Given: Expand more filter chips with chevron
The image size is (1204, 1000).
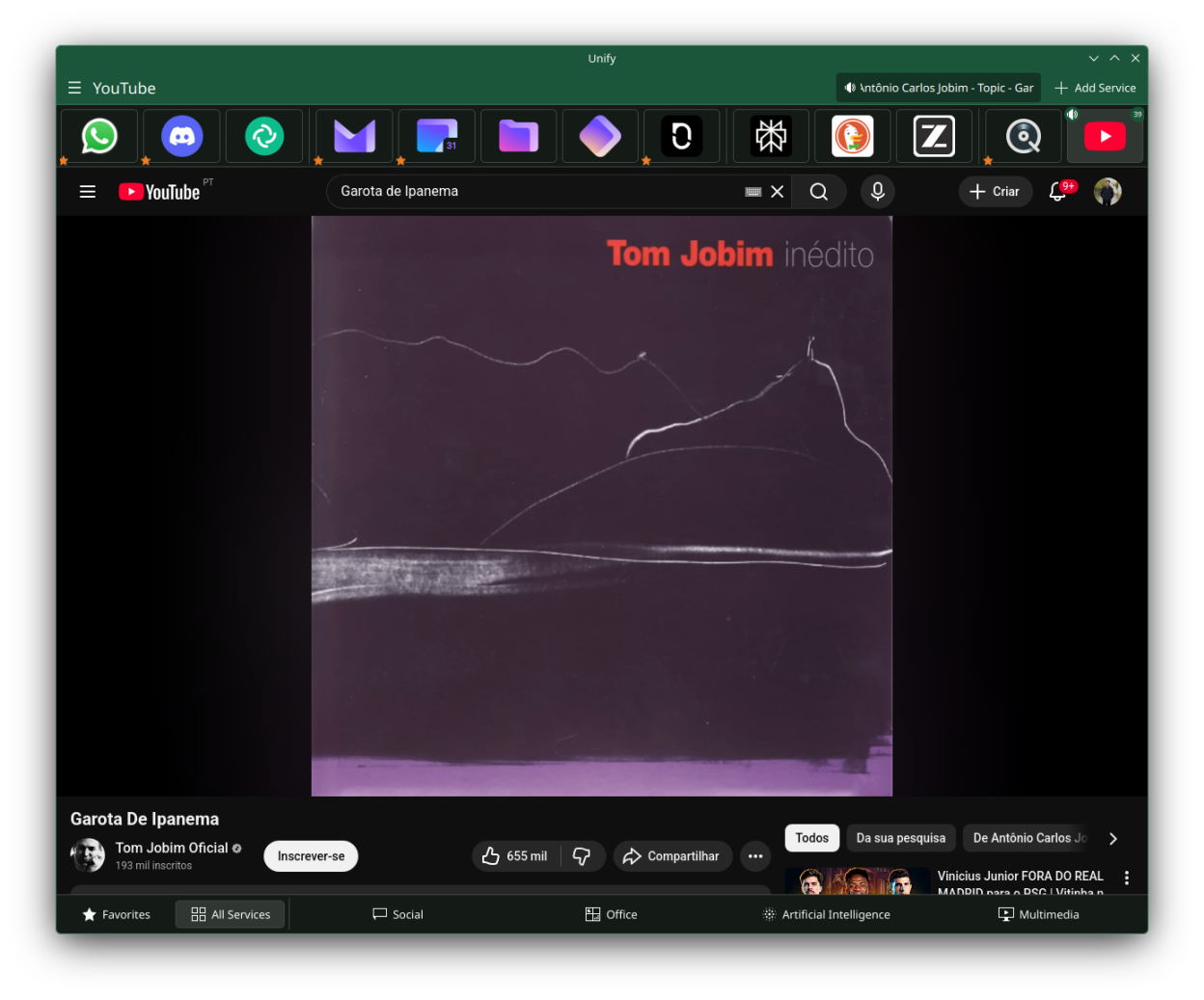Looking at the screenshot, I should coord(1113,839).
